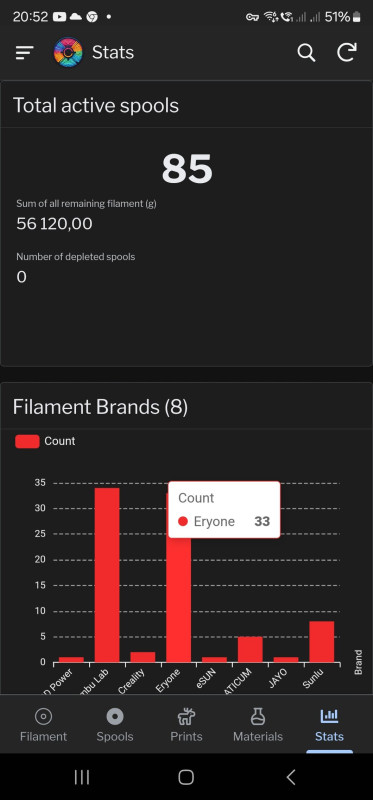
Task: Open the Materials flask tab
Action: [x=258, y=724]
